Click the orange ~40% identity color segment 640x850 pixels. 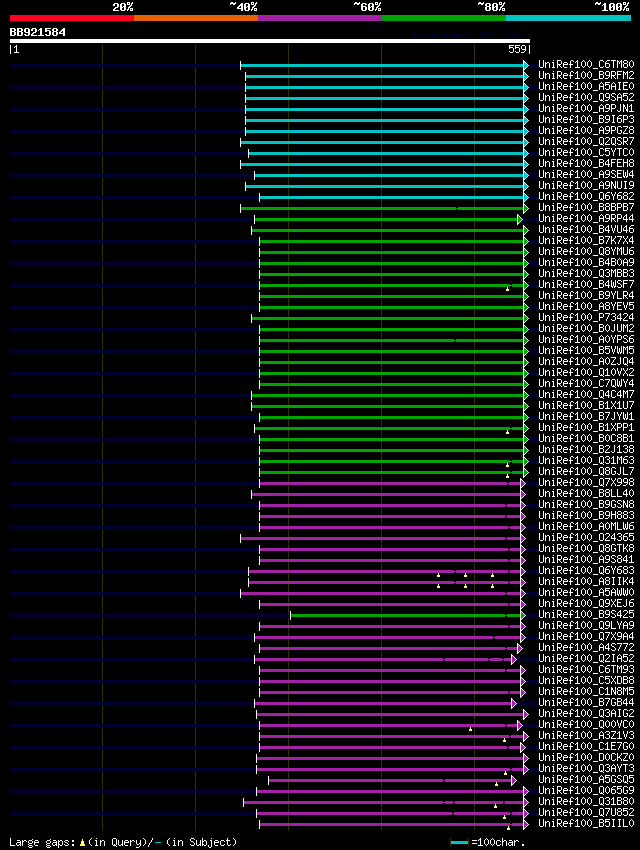pyautogui.click(x=196, y=18)
